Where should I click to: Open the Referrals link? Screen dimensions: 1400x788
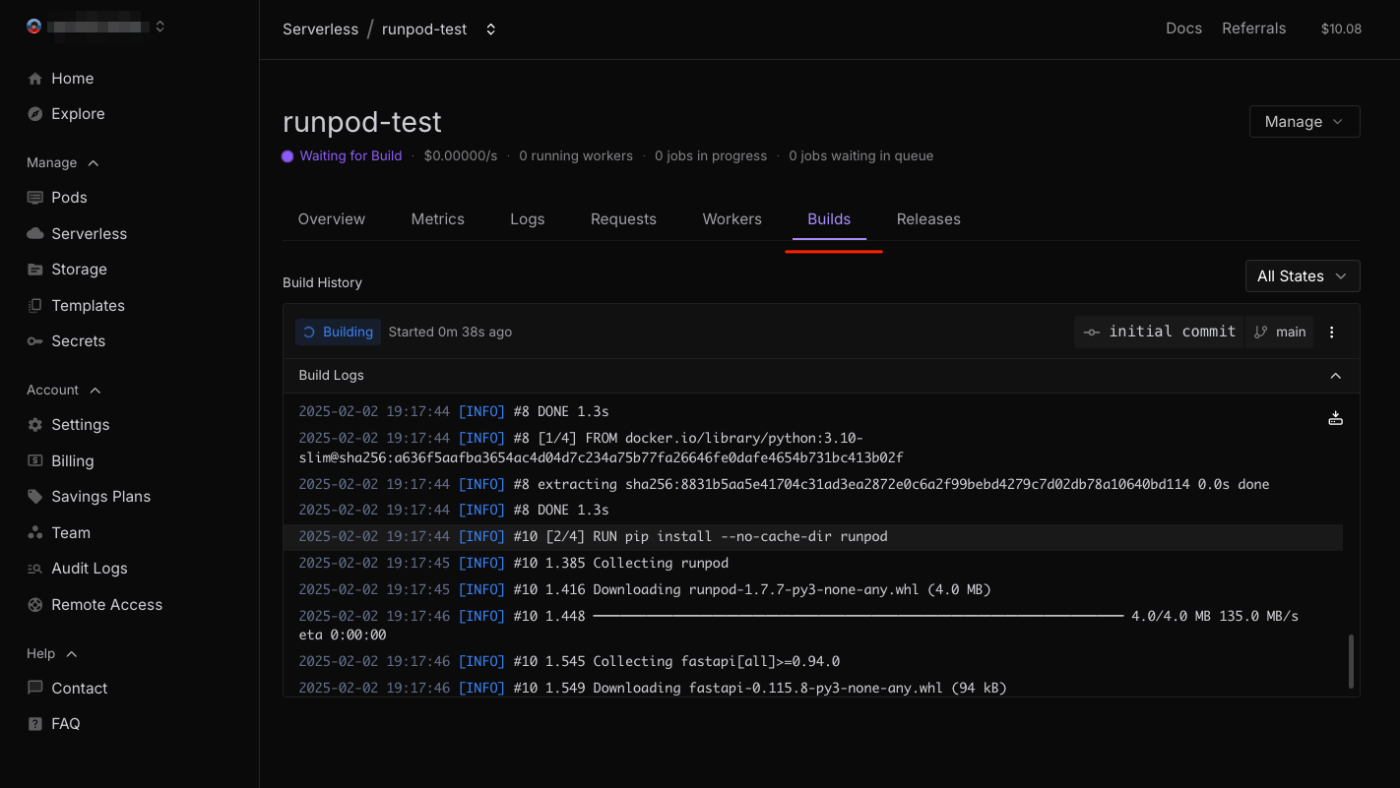[1254, 28]
